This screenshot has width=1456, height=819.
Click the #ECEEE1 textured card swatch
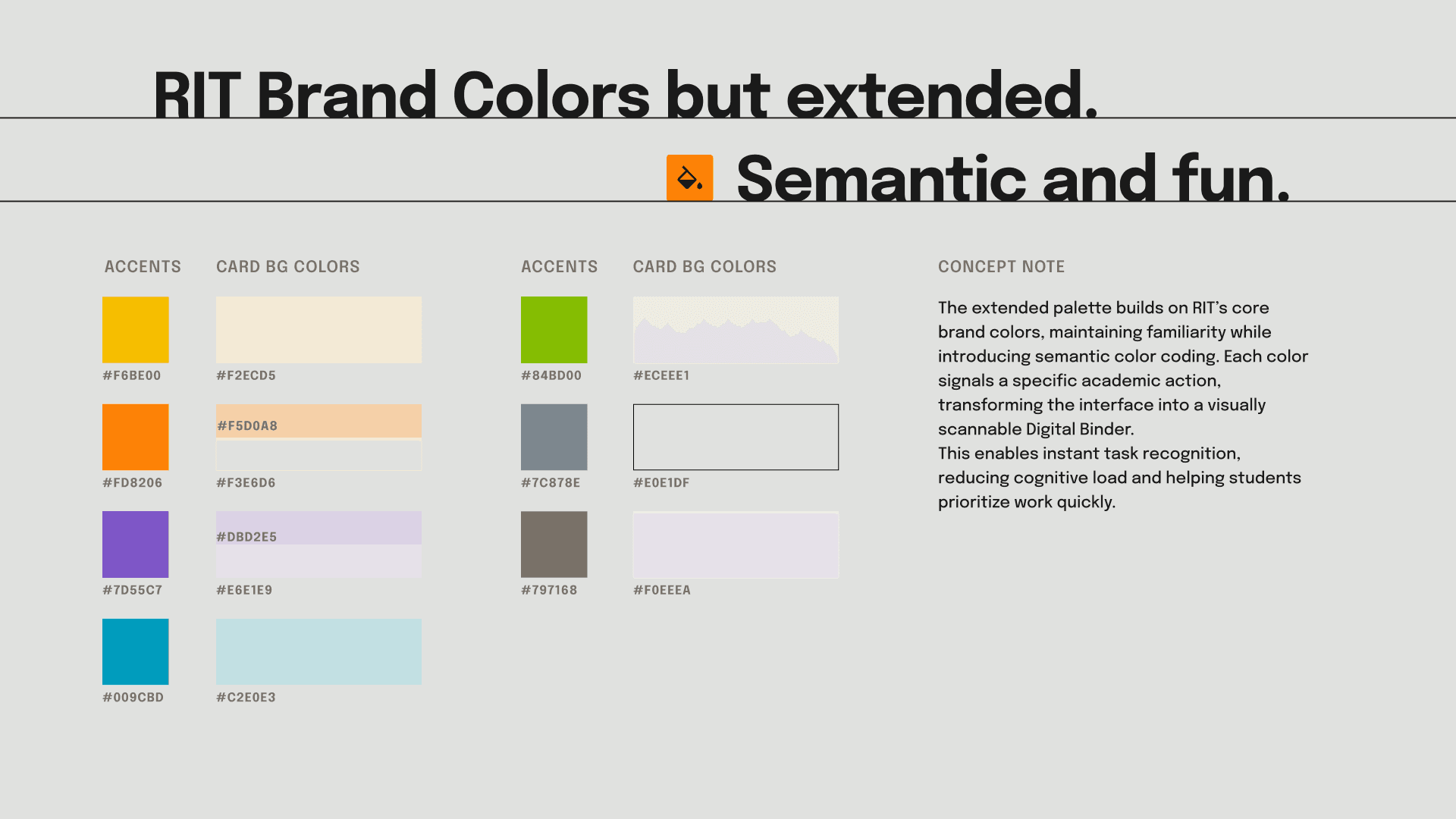pyautogui.click(x=736, y=329)
